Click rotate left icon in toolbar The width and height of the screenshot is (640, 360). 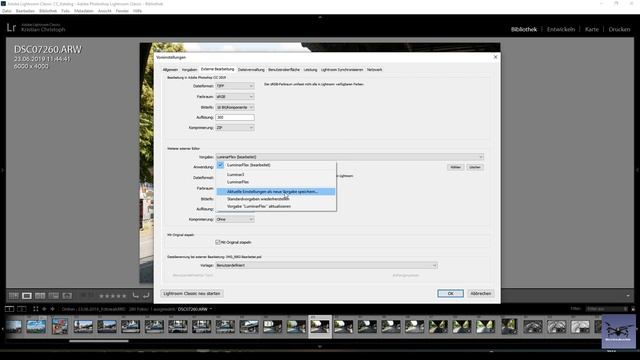coord(136,295)
